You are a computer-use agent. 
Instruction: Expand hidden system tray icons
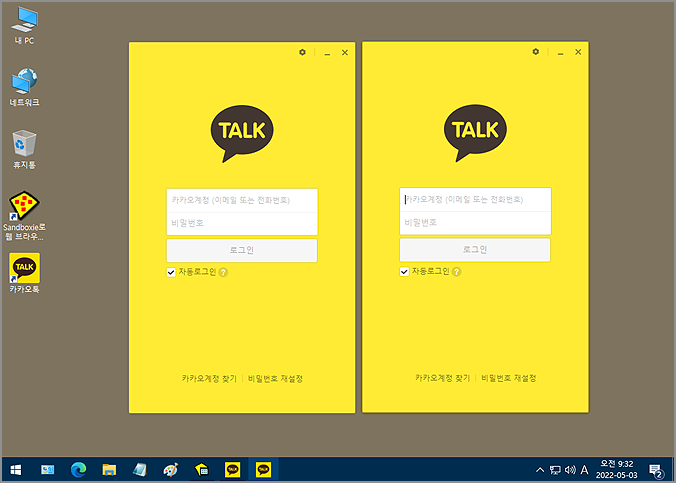pyautogui.click(x=540, y=470)
